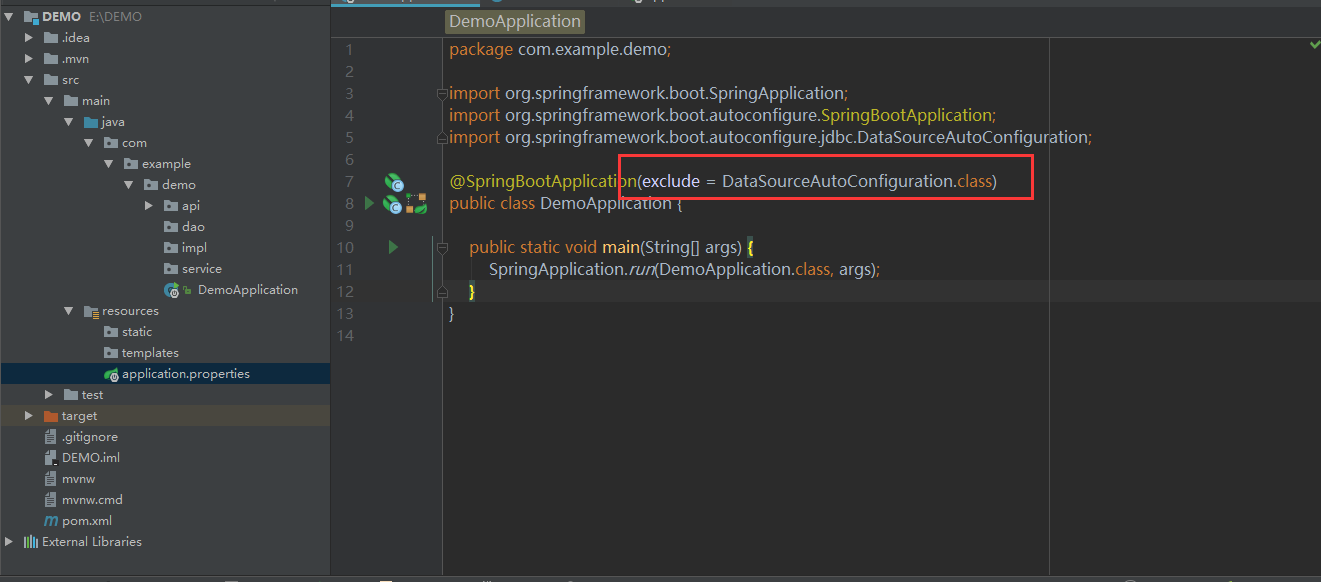Run DemoApplication using gutter run arrow on line 8

click(x=369, y=202)
